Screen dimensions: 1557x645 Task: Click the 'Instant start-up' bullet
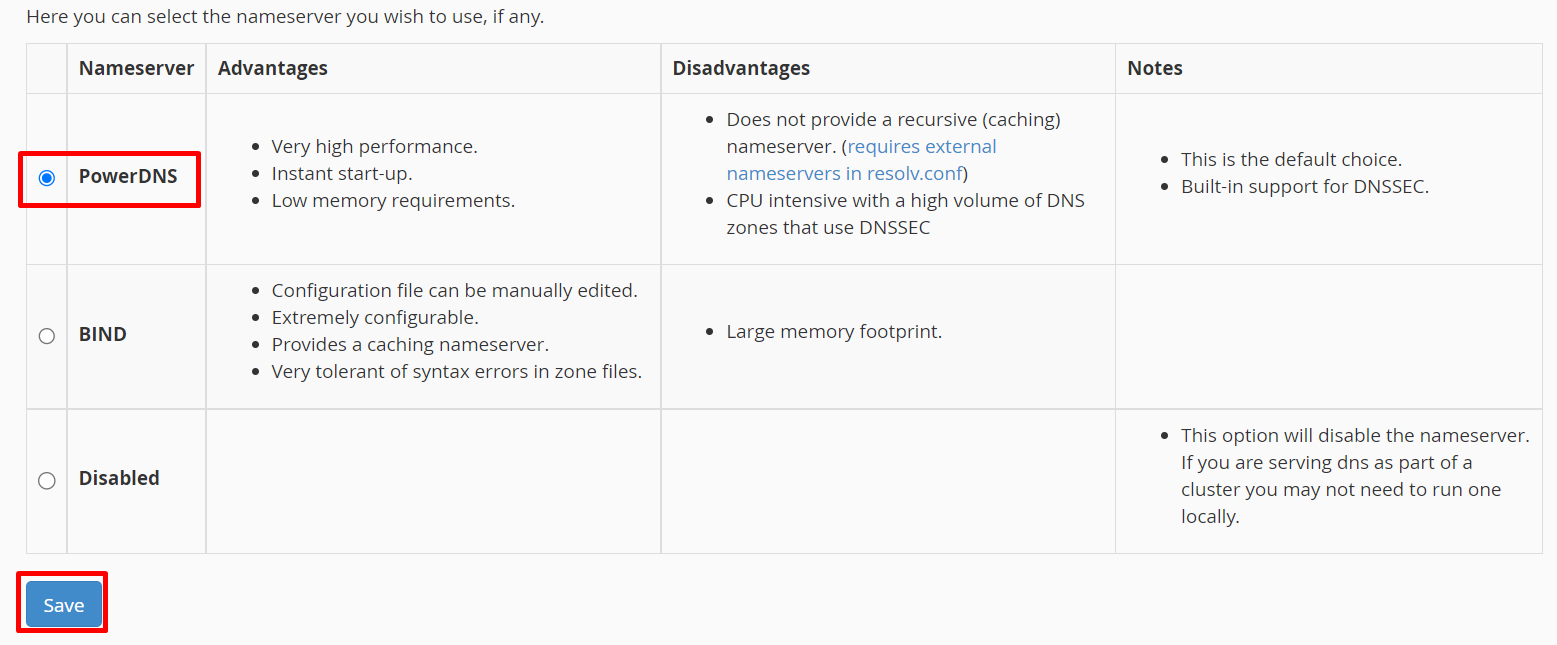point(342,173)
